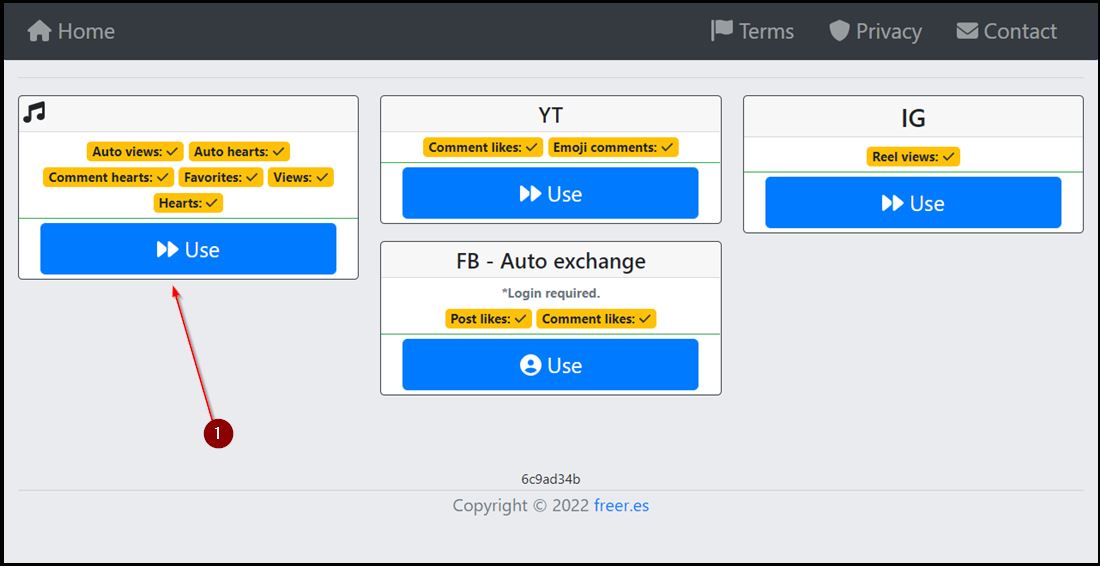Select the Comment hearts badge
The width and height of the screenshot is (1100, 566).
(109, 177)
